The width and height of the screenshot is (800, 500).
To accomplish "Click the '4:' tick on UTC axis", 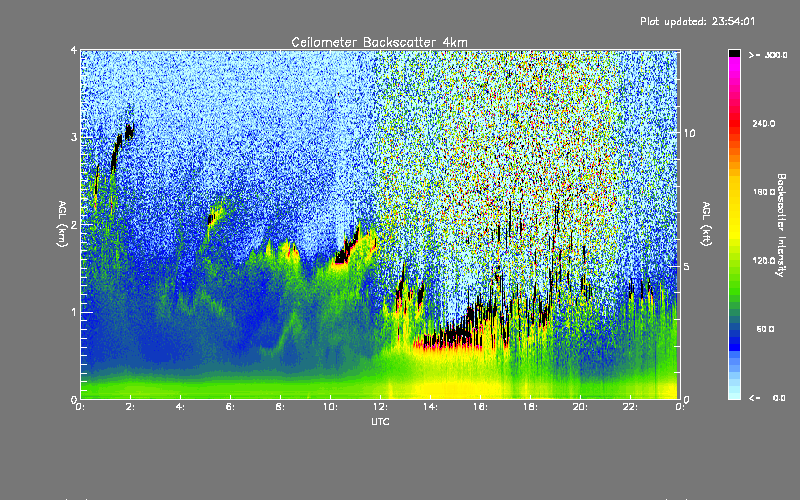I will coord(180,407).
